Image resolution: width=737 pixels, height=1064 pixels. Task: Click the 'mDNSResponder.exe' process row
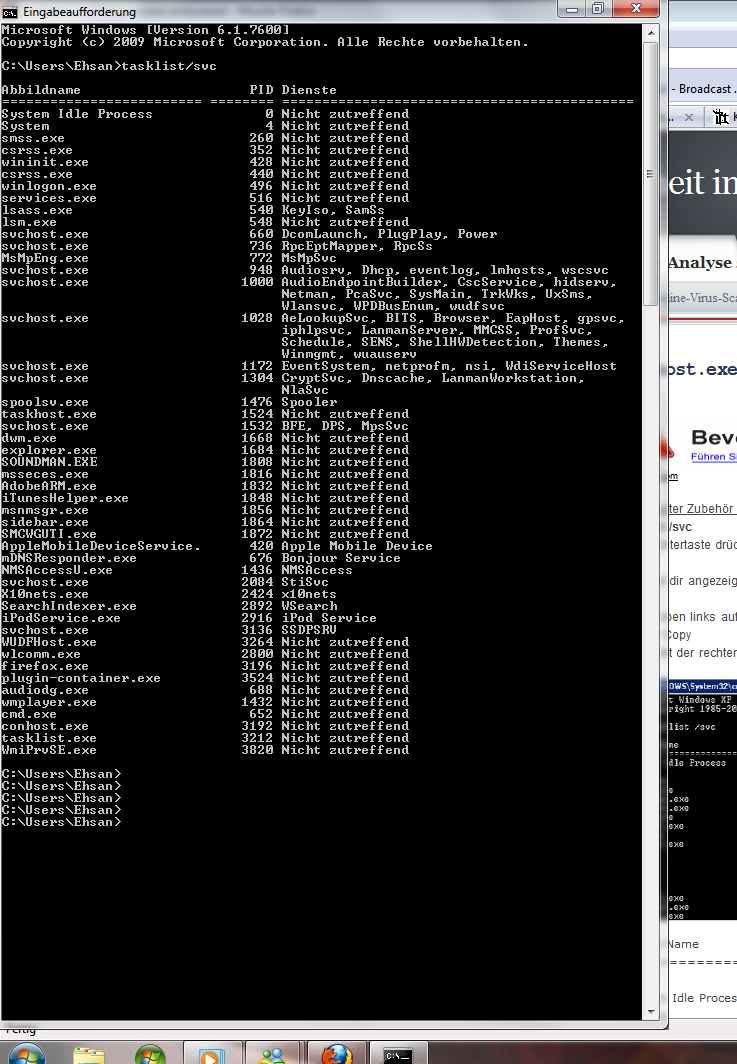coord(201,558)
